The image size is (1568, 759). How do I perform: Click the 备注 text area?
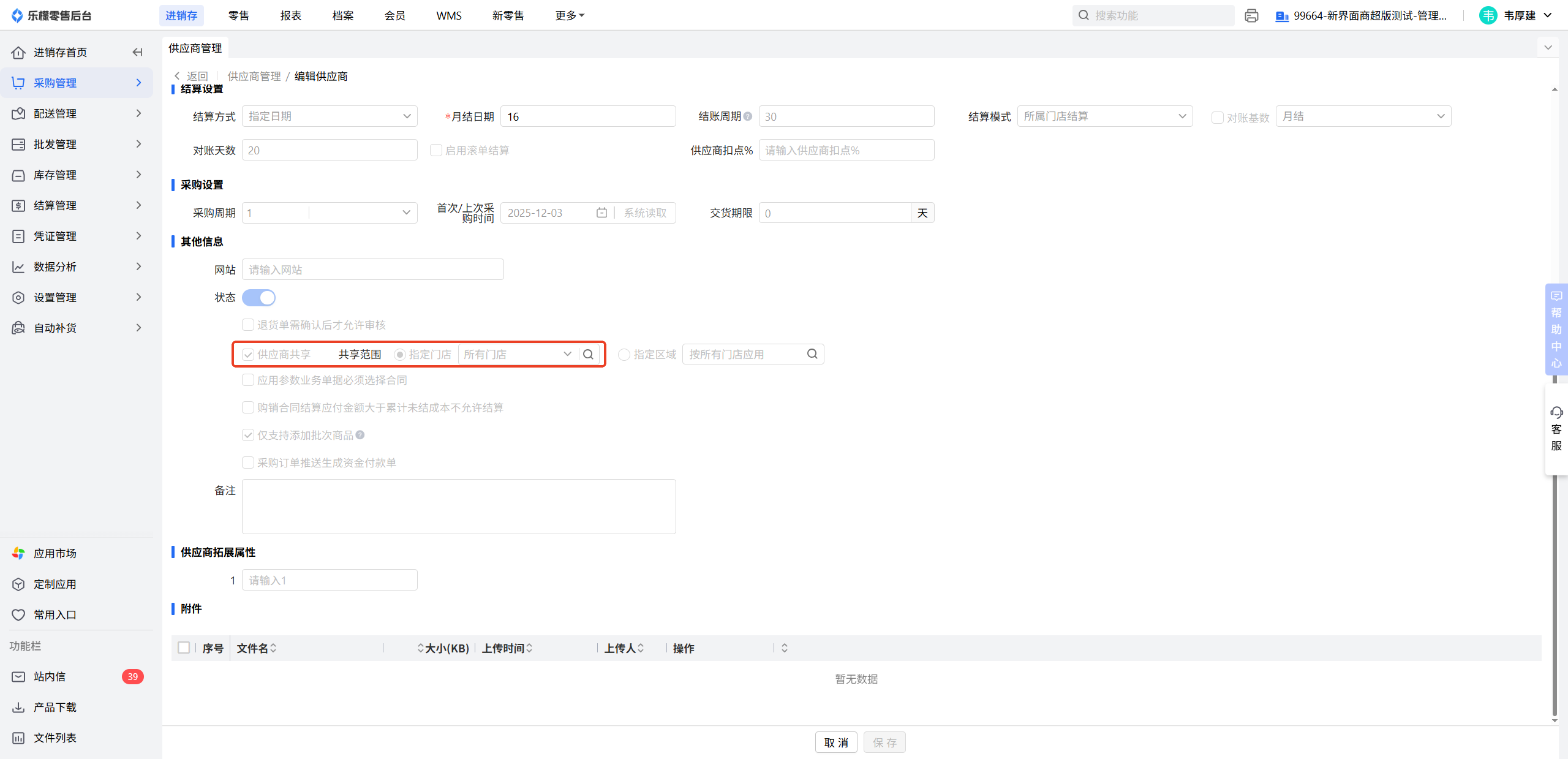[x=458, y=506]
